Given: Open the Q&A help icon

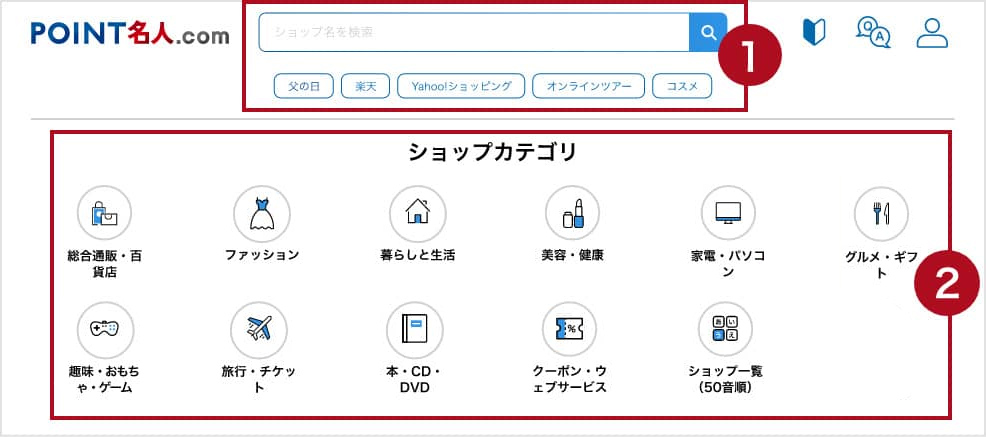Looking at the screenshot, I should coord(872,32).
